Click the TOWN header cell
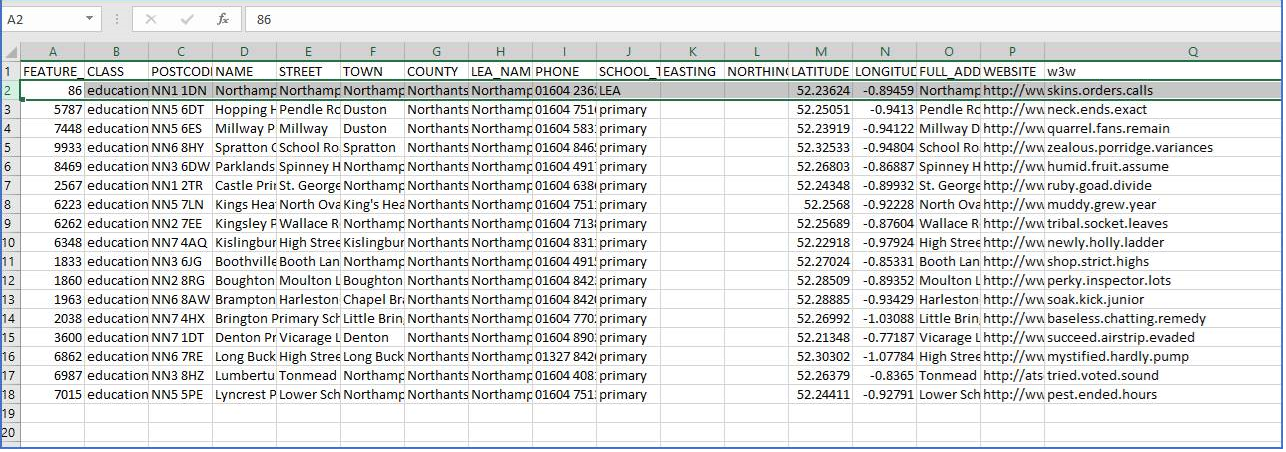The image size is (1286, 452). tap(373, 71)
